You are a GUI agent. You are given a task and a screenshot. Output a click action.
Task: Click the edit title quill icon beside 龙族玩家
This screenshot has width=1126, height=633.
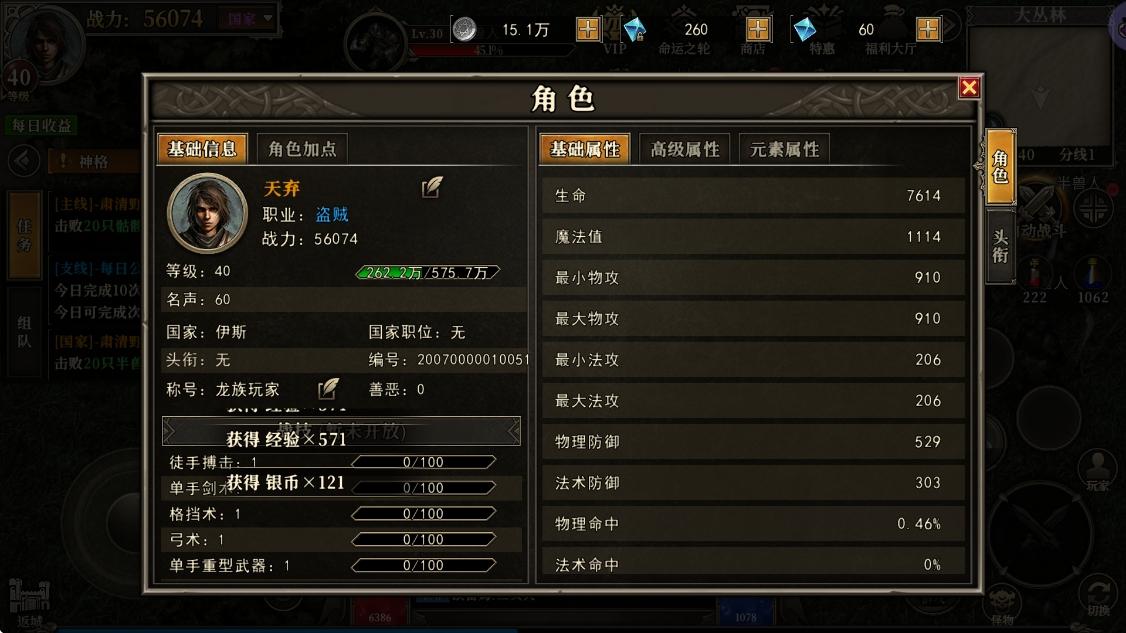point(328,389)
